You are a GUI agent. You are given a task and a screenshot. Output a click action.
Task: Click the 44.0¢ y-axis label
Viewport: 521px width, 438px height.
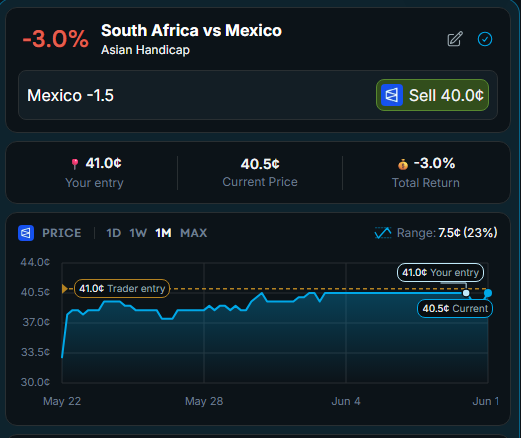35,262
